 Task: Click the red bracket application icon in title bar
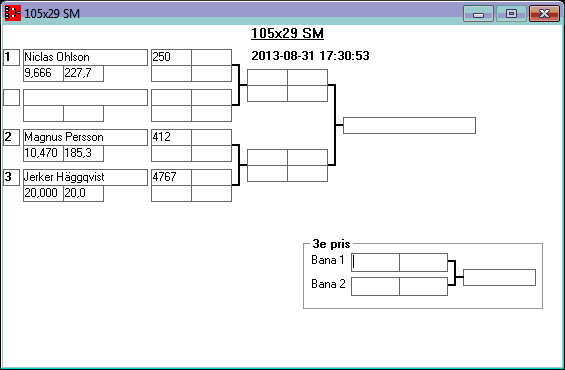13,13
